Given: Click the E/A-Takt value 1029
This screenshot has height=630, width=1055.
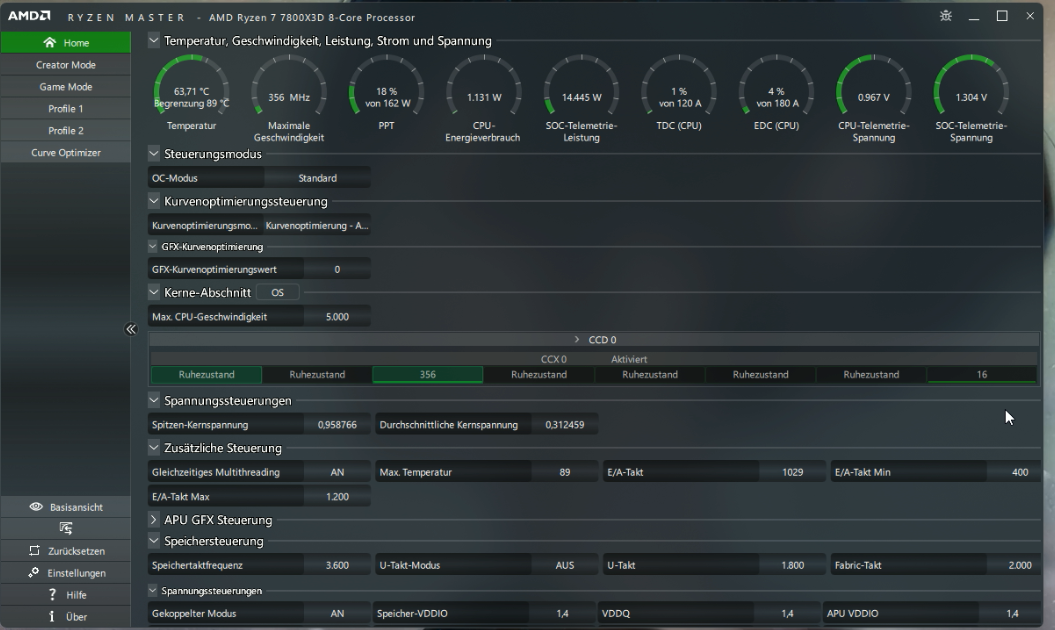Looking at the screenshot, I should coord(793,472).
